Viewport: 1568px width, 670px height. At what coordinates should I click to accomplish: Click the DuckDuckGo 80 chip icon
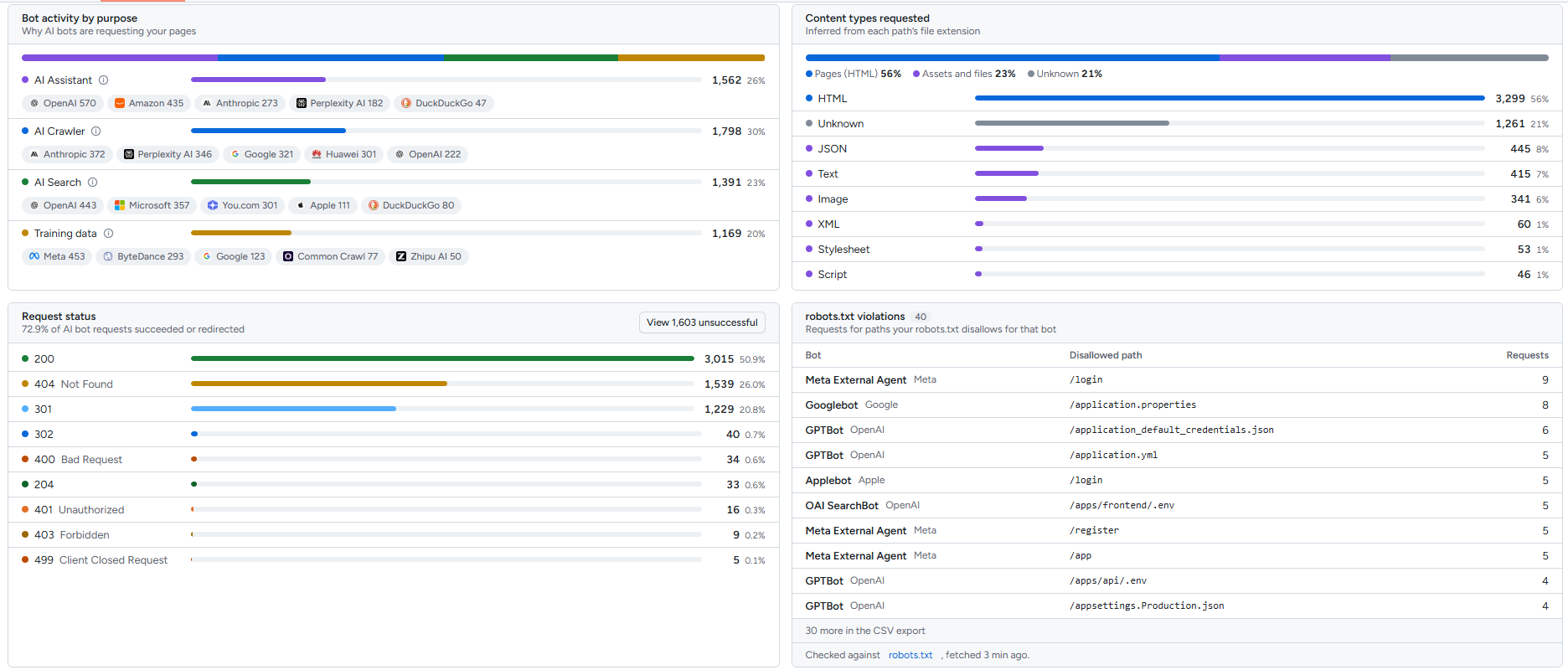374,206
